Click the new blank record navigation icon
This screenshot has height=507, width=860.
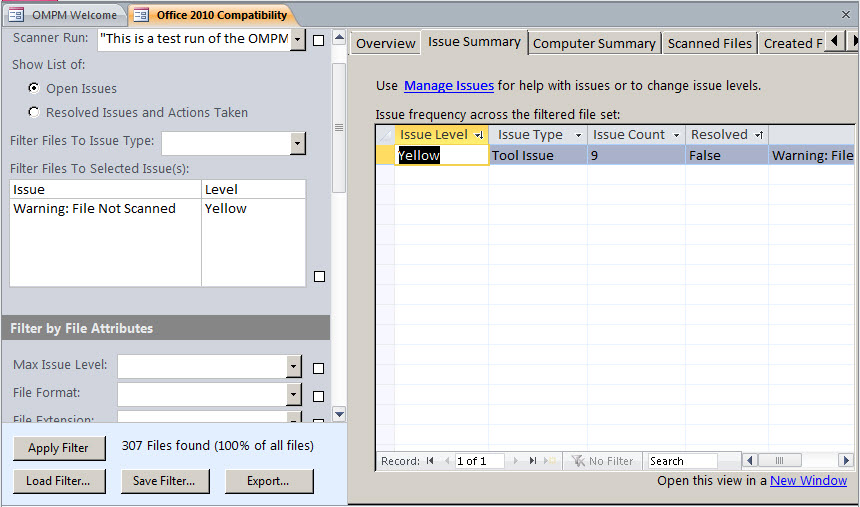549,461
